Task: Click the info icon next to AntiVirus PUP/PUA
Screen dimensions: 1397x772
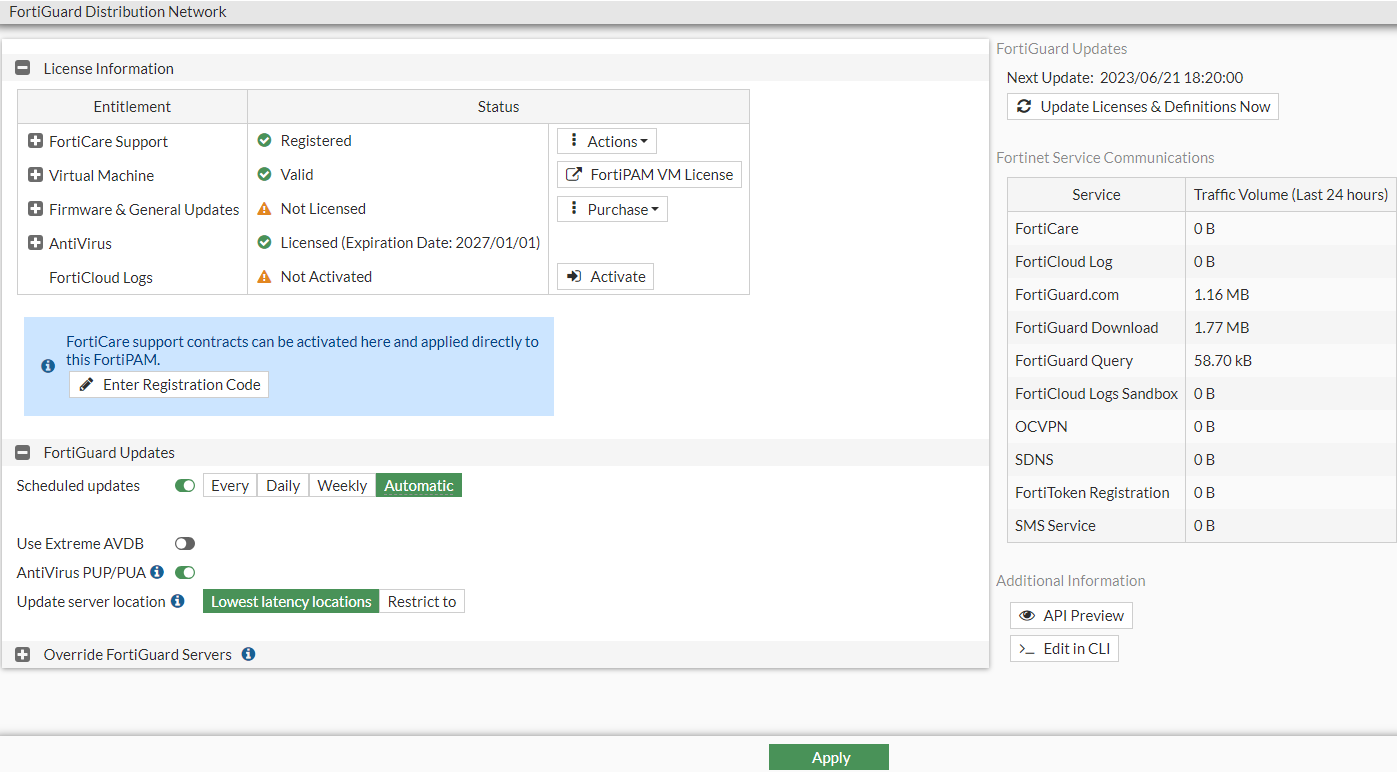Action: tap(158, 572)
